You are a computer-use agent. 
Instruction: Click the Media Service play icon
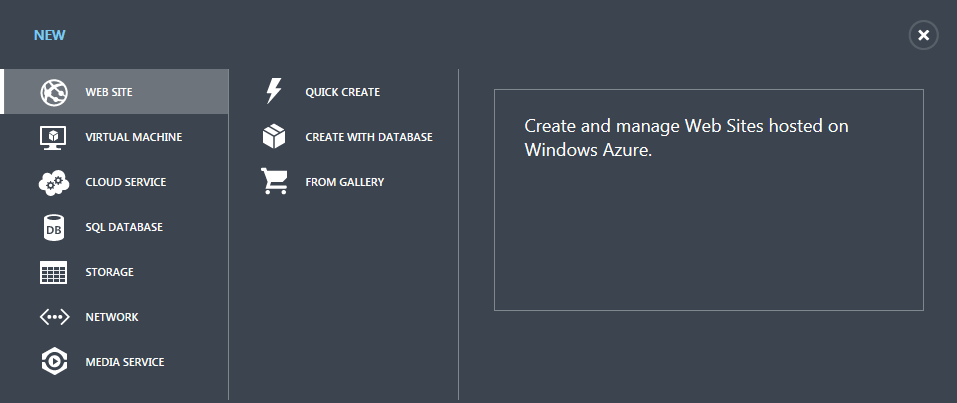54,361
